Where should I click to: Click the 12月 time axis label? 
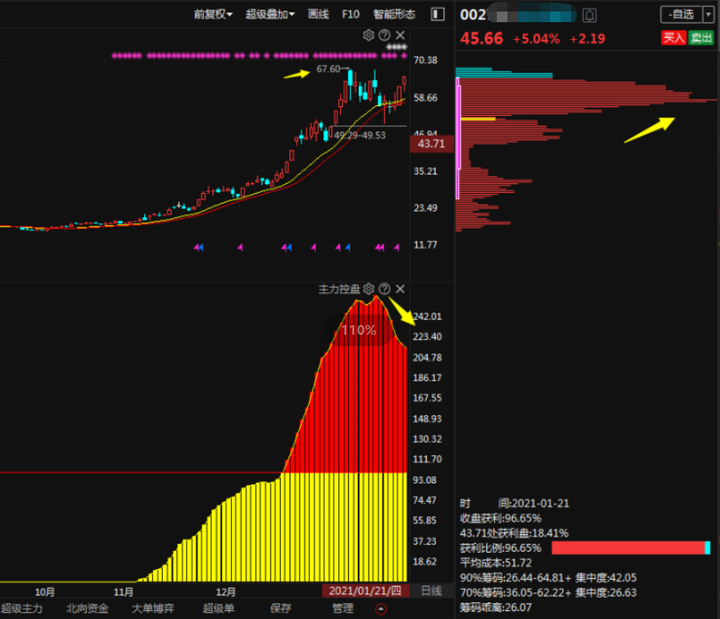(x=225, y=591)
